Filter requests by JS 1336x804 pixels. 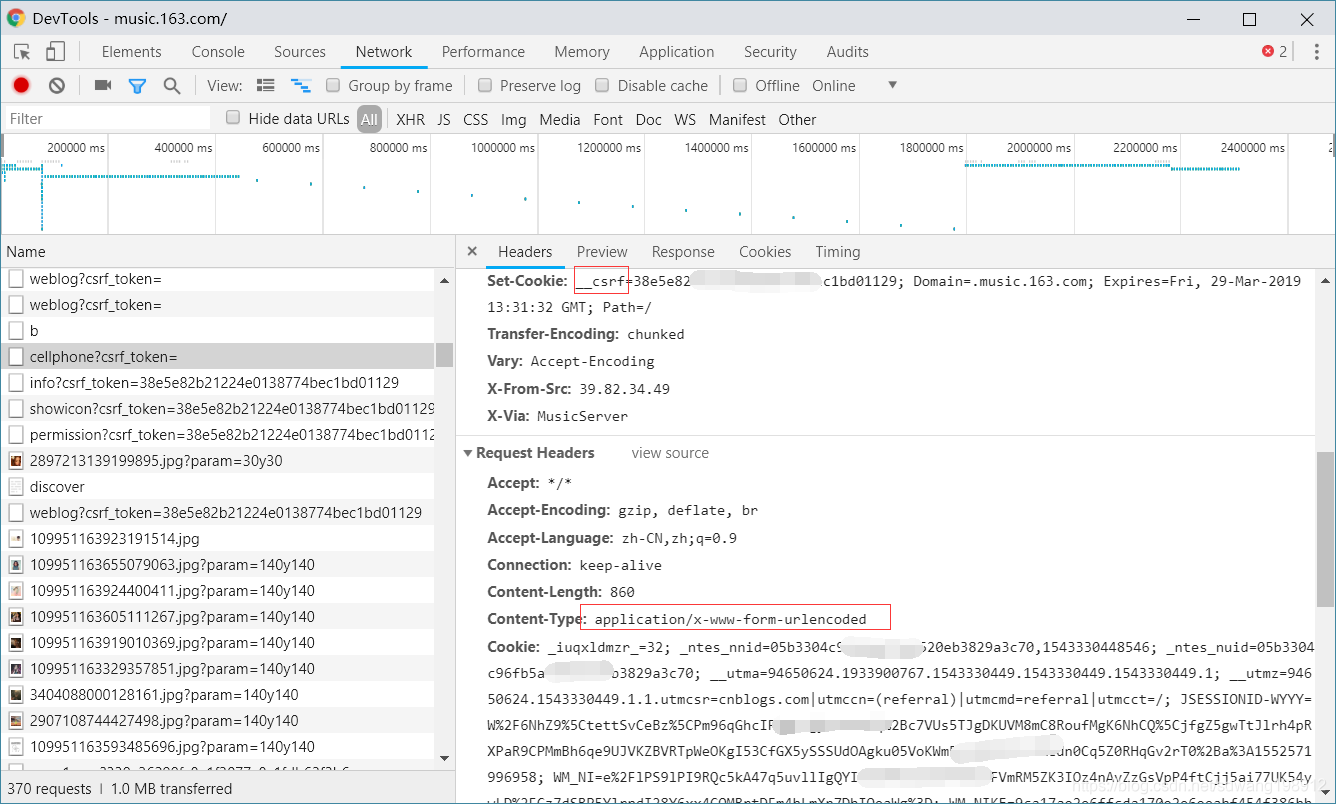[444, 119]
